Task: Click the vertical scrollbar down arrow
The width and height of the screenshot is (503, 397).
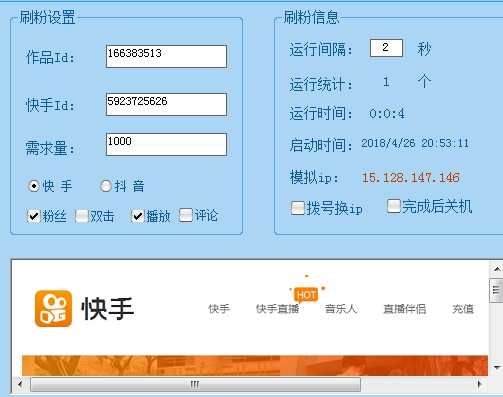Action: [497, 368]
